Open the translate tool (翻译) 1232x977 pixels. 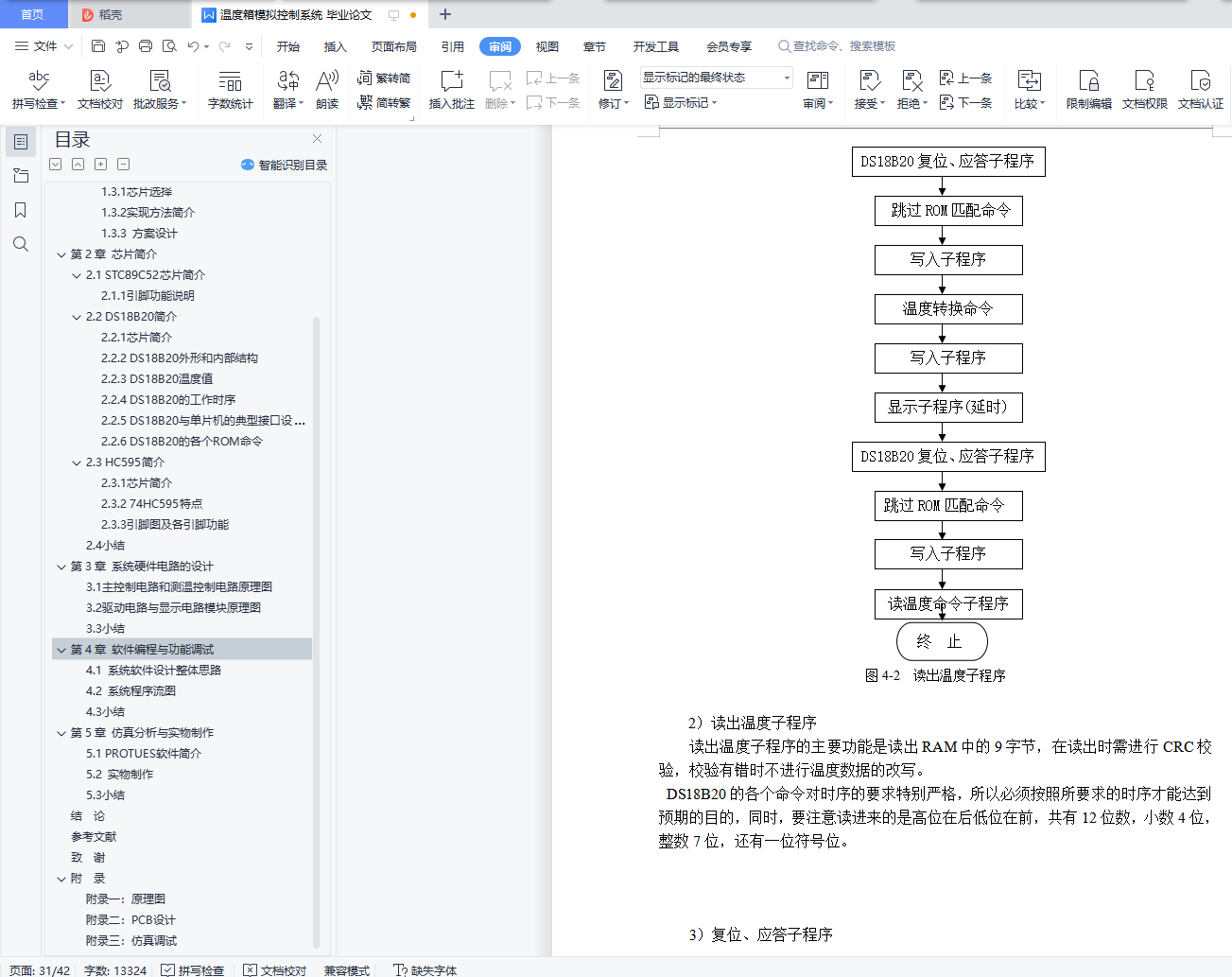pyautogui.click(x=288, y=90)
